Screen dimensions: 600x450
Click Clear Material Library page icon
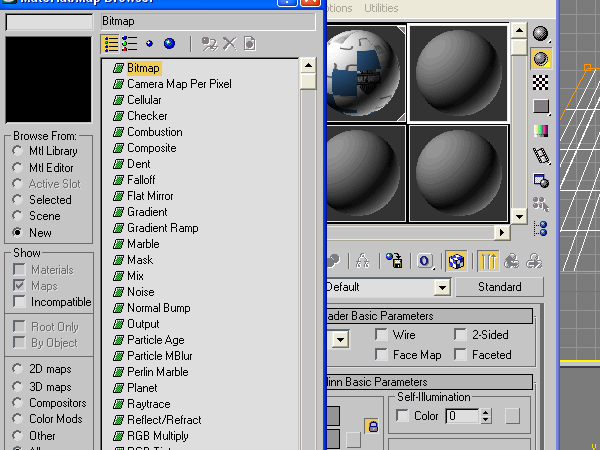pyautogui.click(x=249, y=44)
